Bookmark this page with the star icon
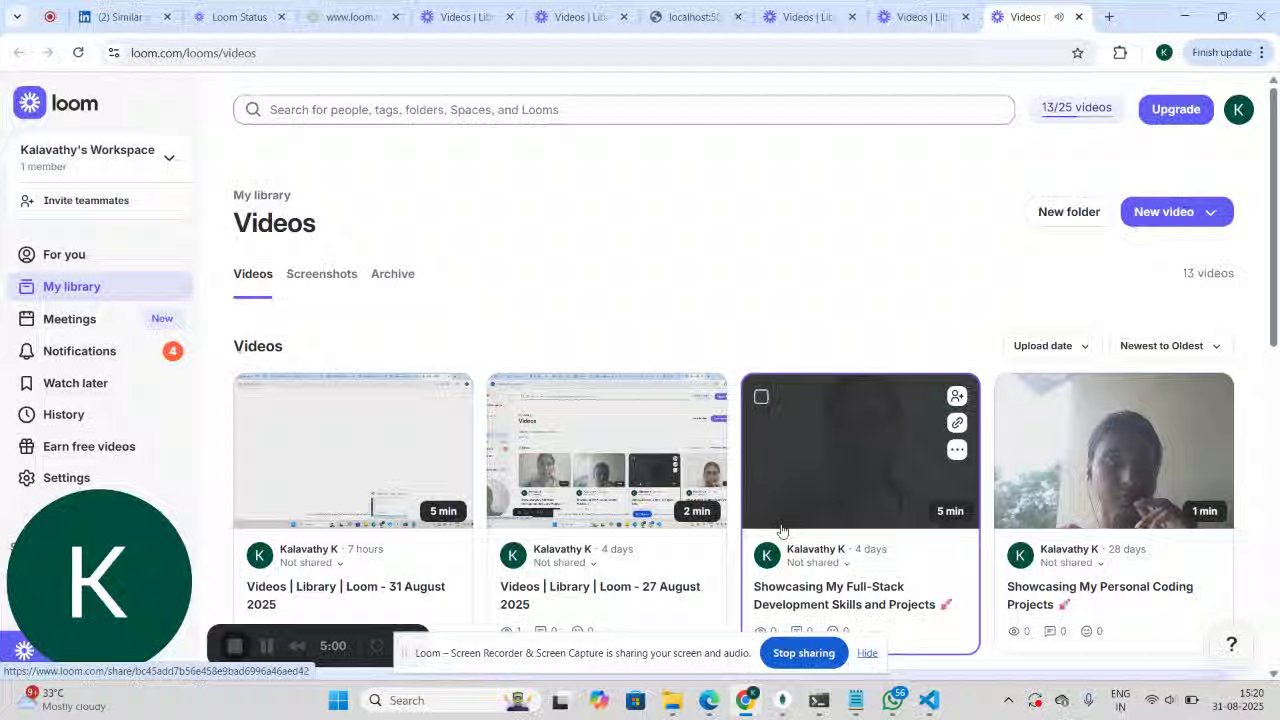Screen dimensions: 1280x720 click(x=1077, y=53)
